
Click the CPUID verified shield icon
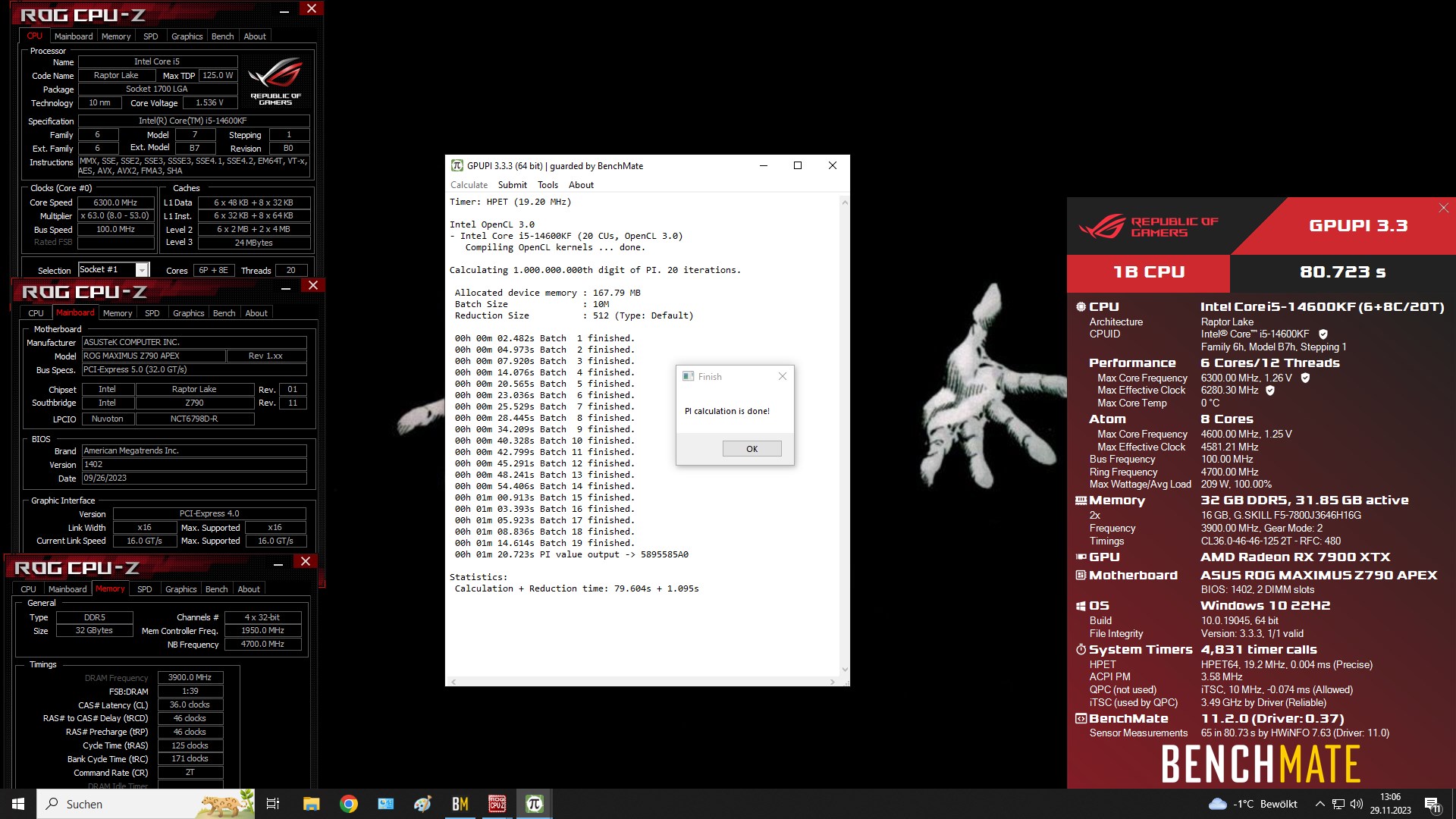1323,334
